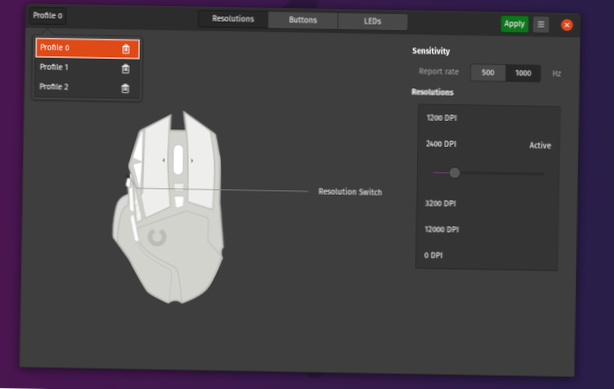
Task: Expand the 1200 DPI resolution row
Action: 488,118
